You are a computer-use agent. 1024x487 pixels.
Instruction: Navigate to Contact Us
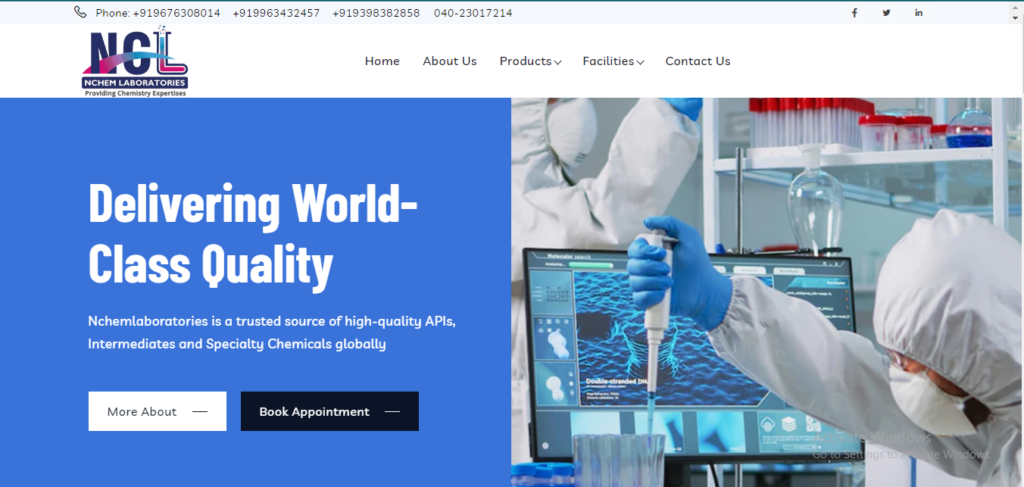pyautogui.click(x=697, y=61)
